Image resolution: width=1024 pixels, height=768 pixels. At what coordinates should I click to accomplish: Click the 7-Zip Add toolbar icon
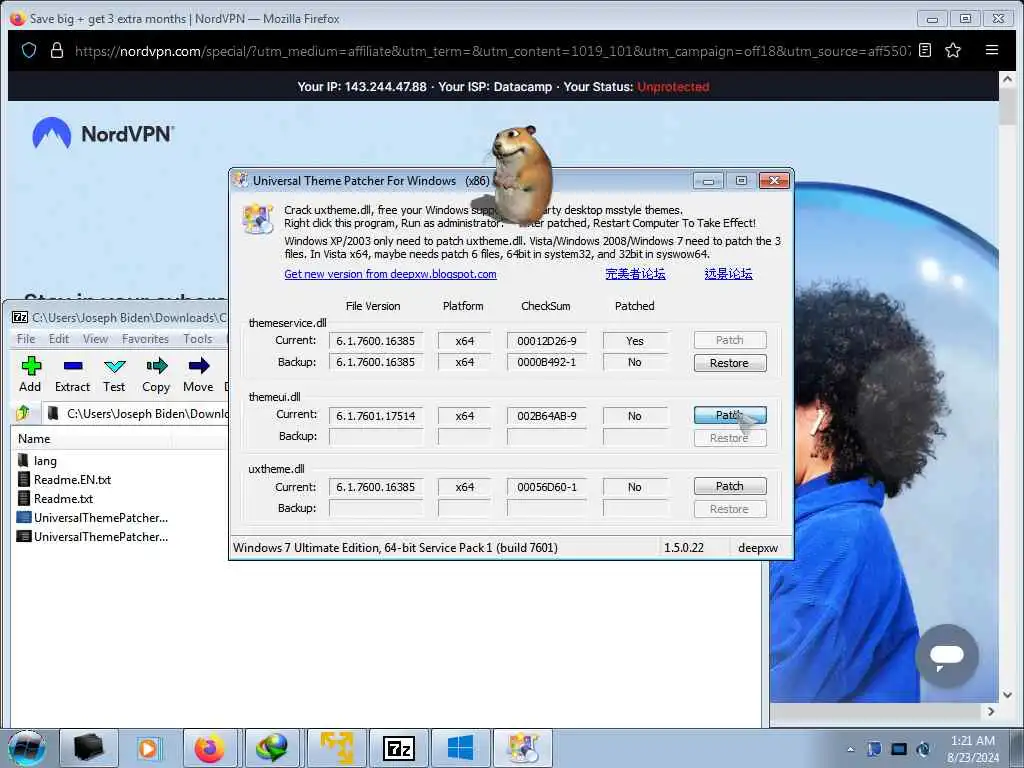click(30, 375)
